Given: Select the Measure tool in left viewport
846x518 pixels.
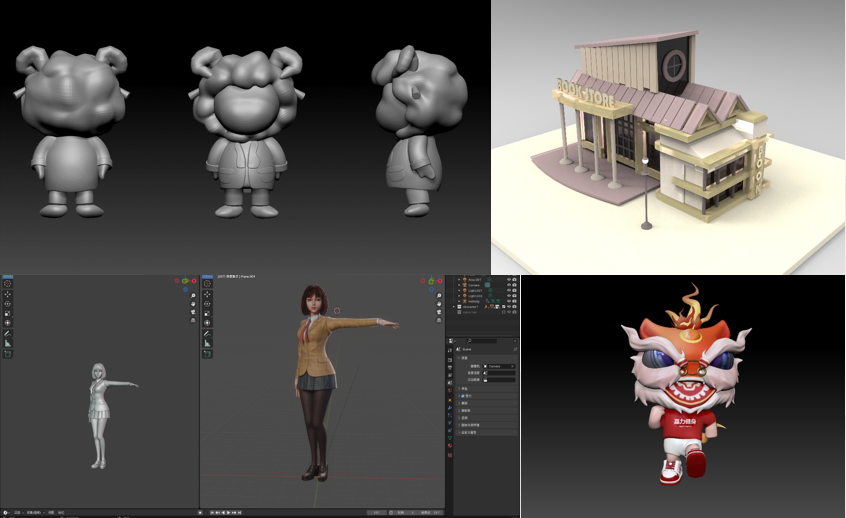Looking at the screenshot, I should (x=8, y=343).
